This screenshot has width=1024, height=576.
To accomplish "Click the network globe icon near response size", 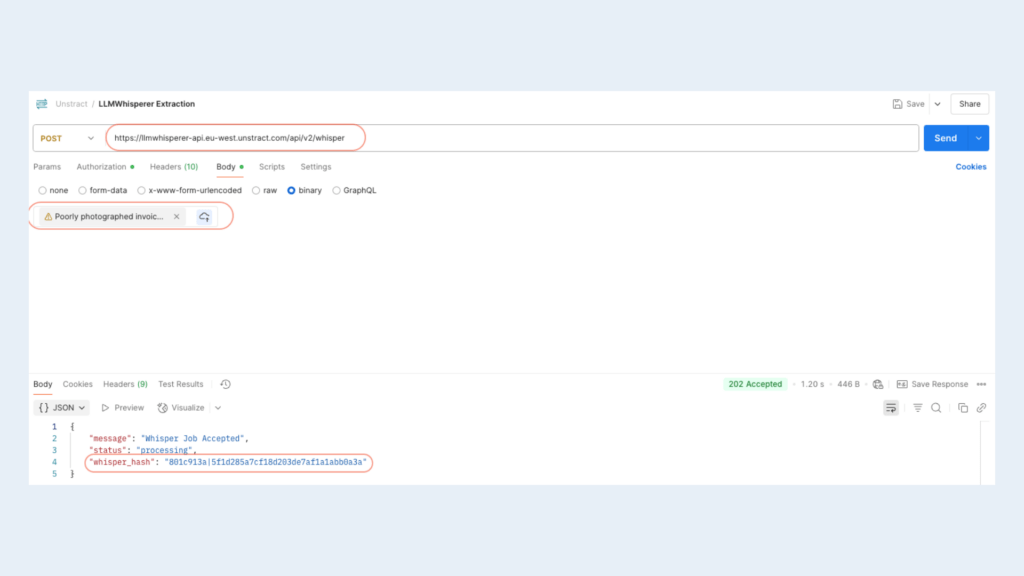I will tap(878, 384).
